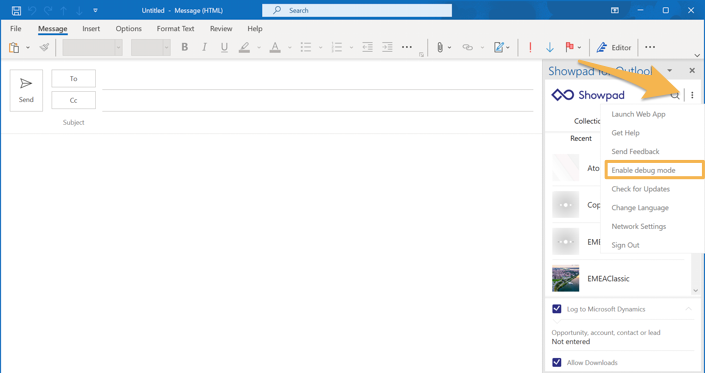Click the Undo arrow in title bar

coord(31,10)
